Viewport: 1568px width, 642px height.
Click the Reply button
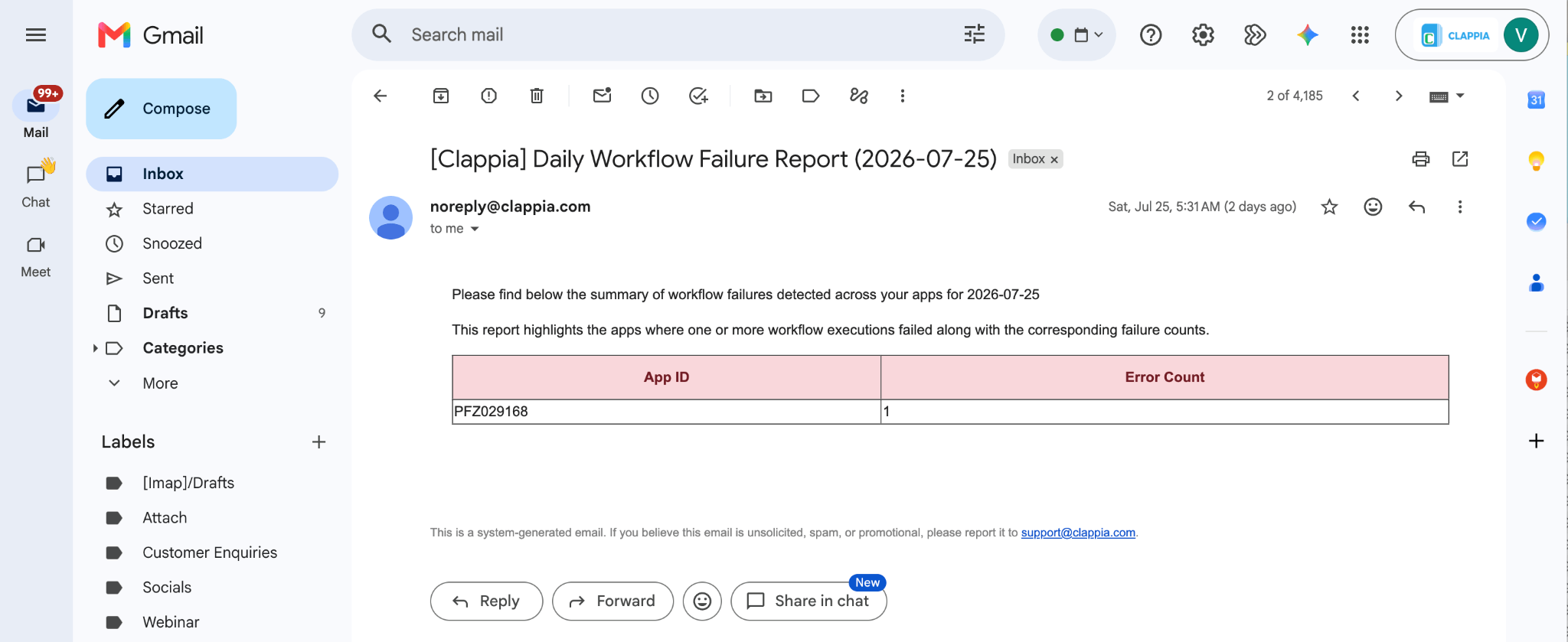click(486, 601)
